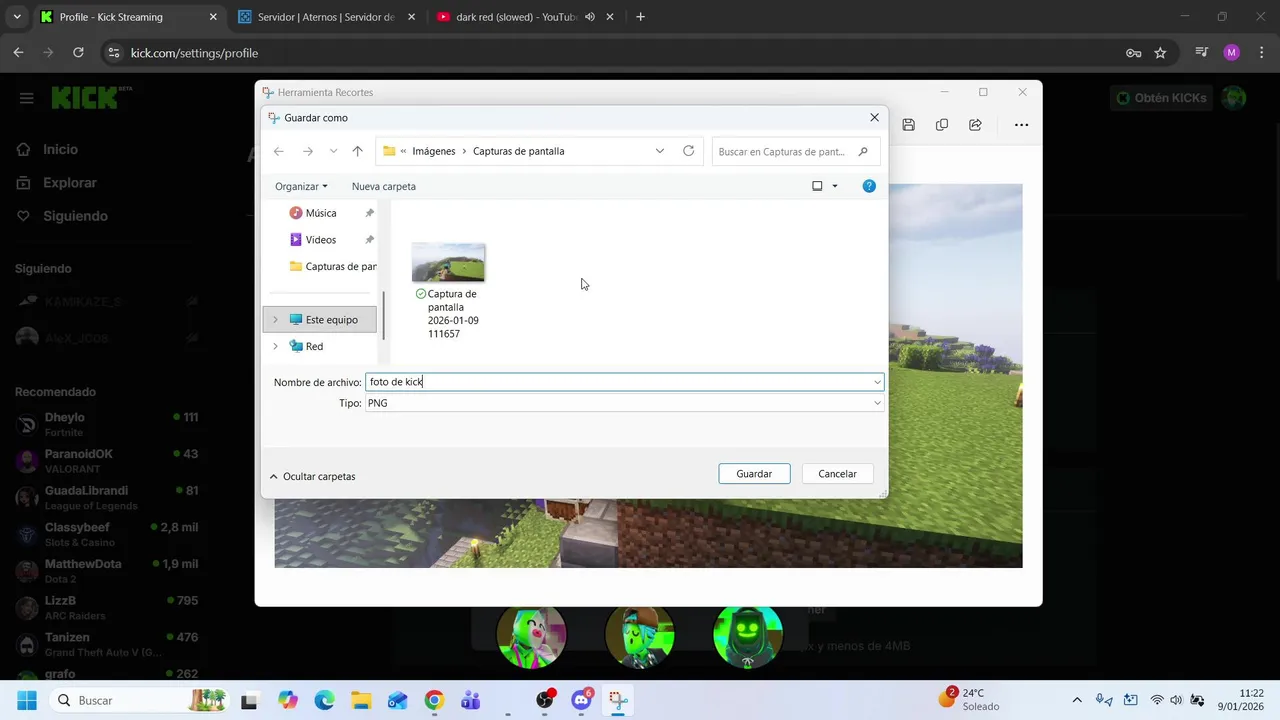Open the address bar path dropdown
Image resolution: width=1280 pixels, height=720 pixels.
click(x=659, y=151)
